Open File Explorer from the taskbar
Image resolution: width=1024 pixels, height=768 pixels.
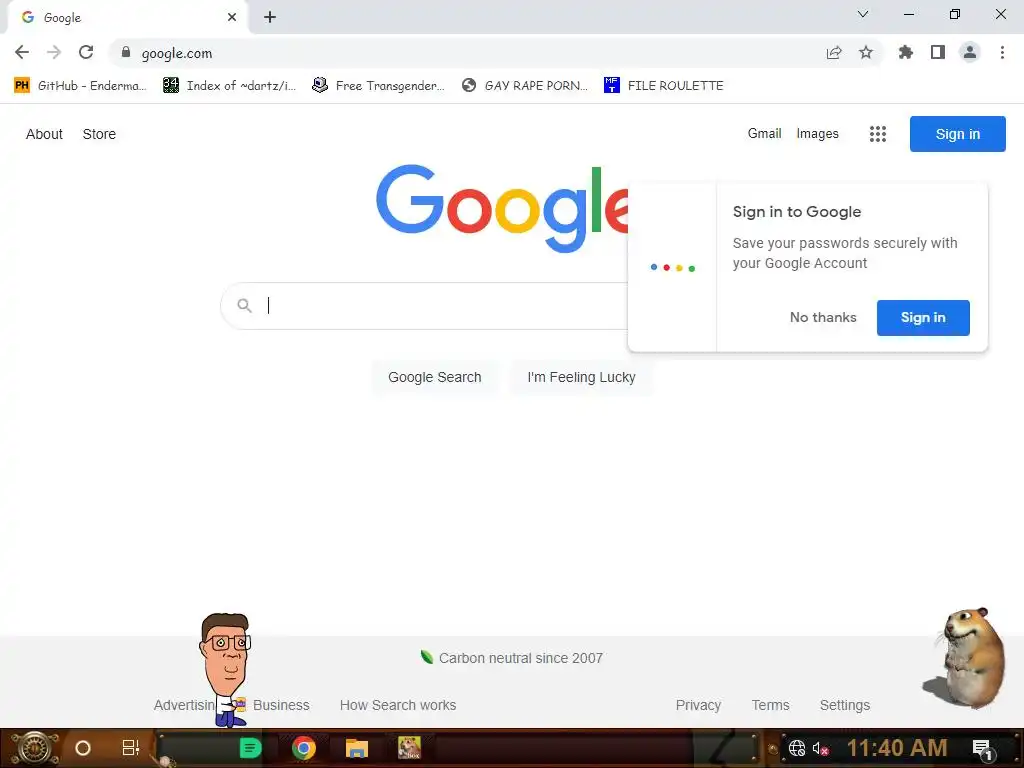click(357, 748)
